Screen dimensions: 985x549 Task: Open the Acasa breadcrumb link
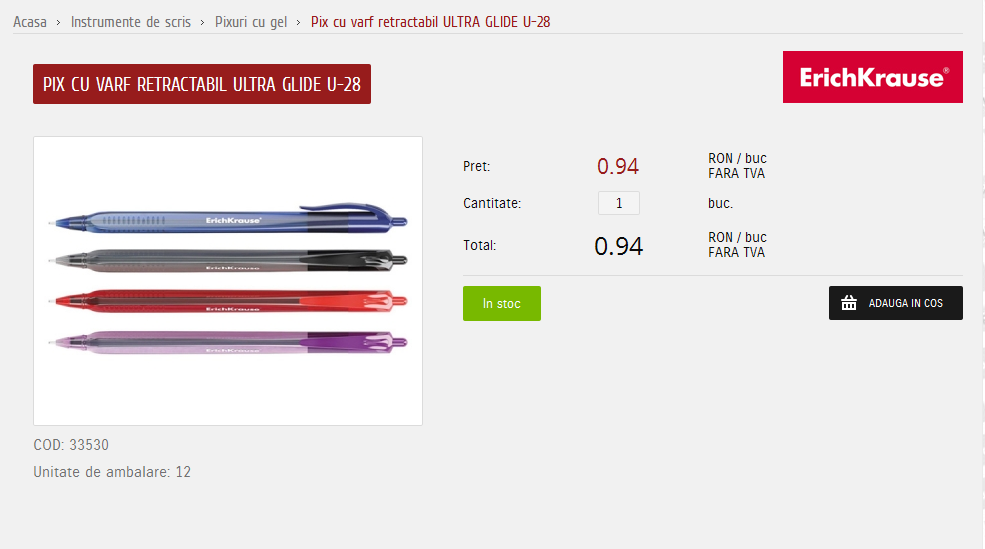click(30, 22)
